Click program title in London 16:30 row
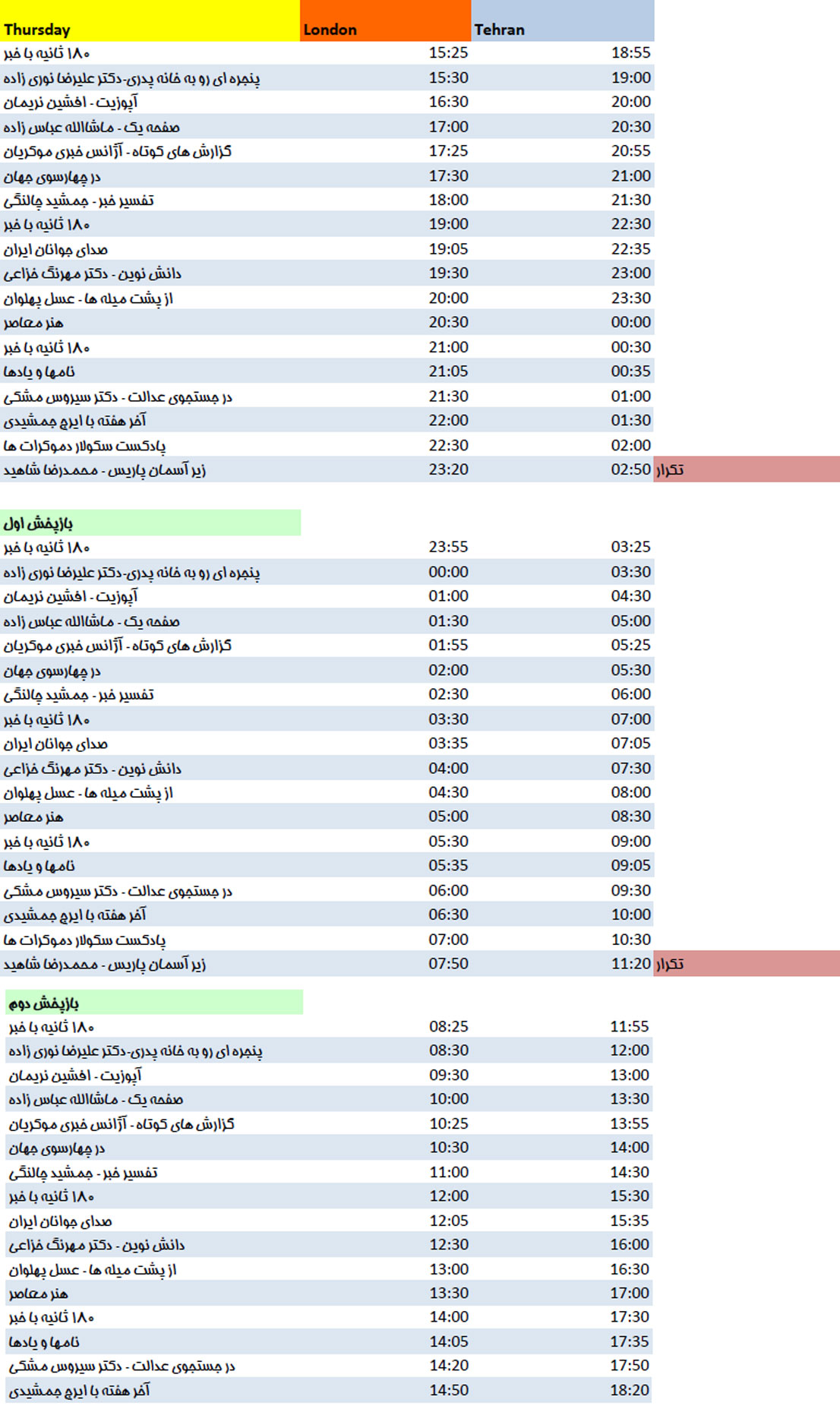 71,102
